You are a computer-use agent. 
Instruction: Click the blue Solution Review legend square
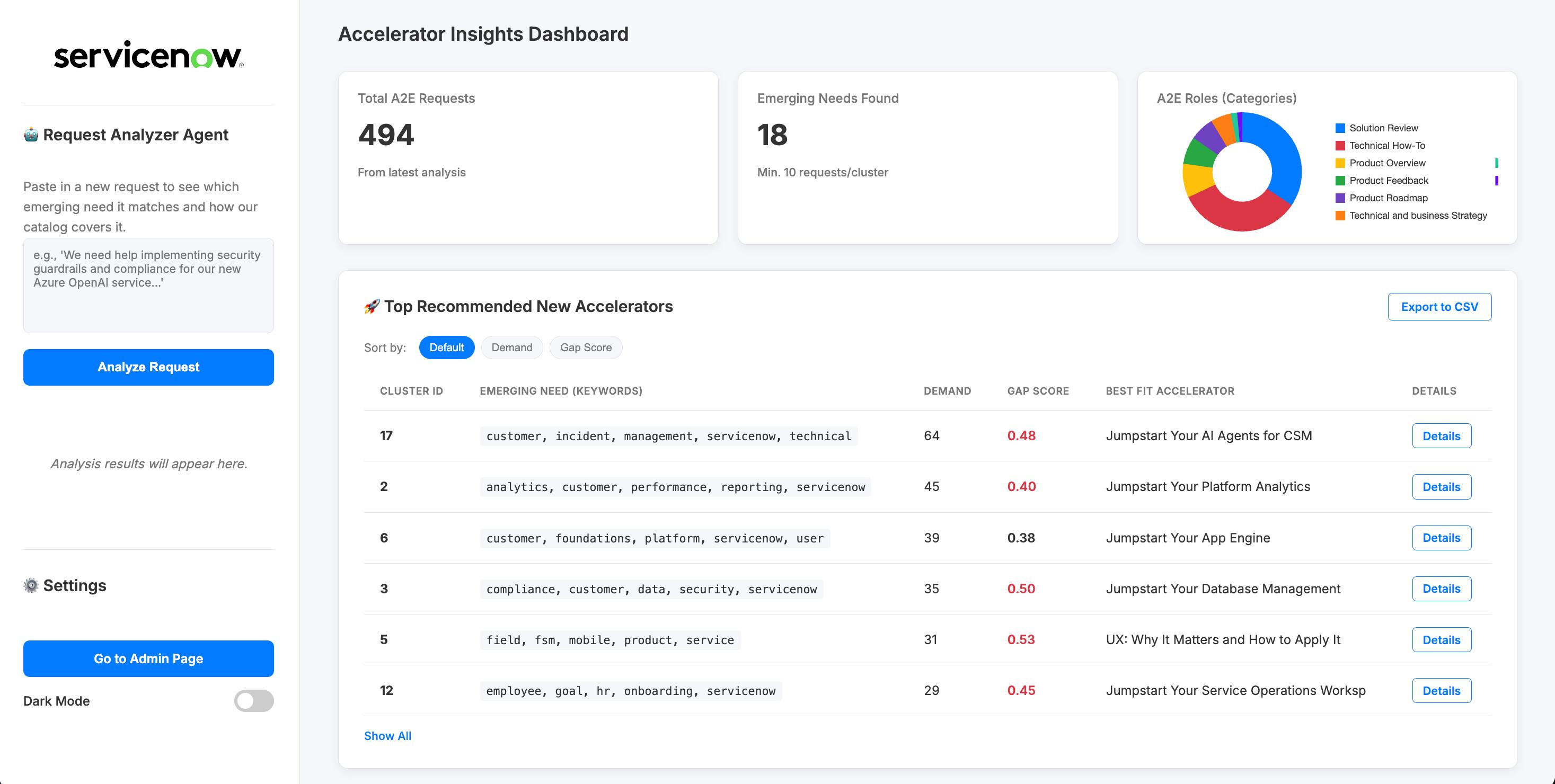(1340, 128)
